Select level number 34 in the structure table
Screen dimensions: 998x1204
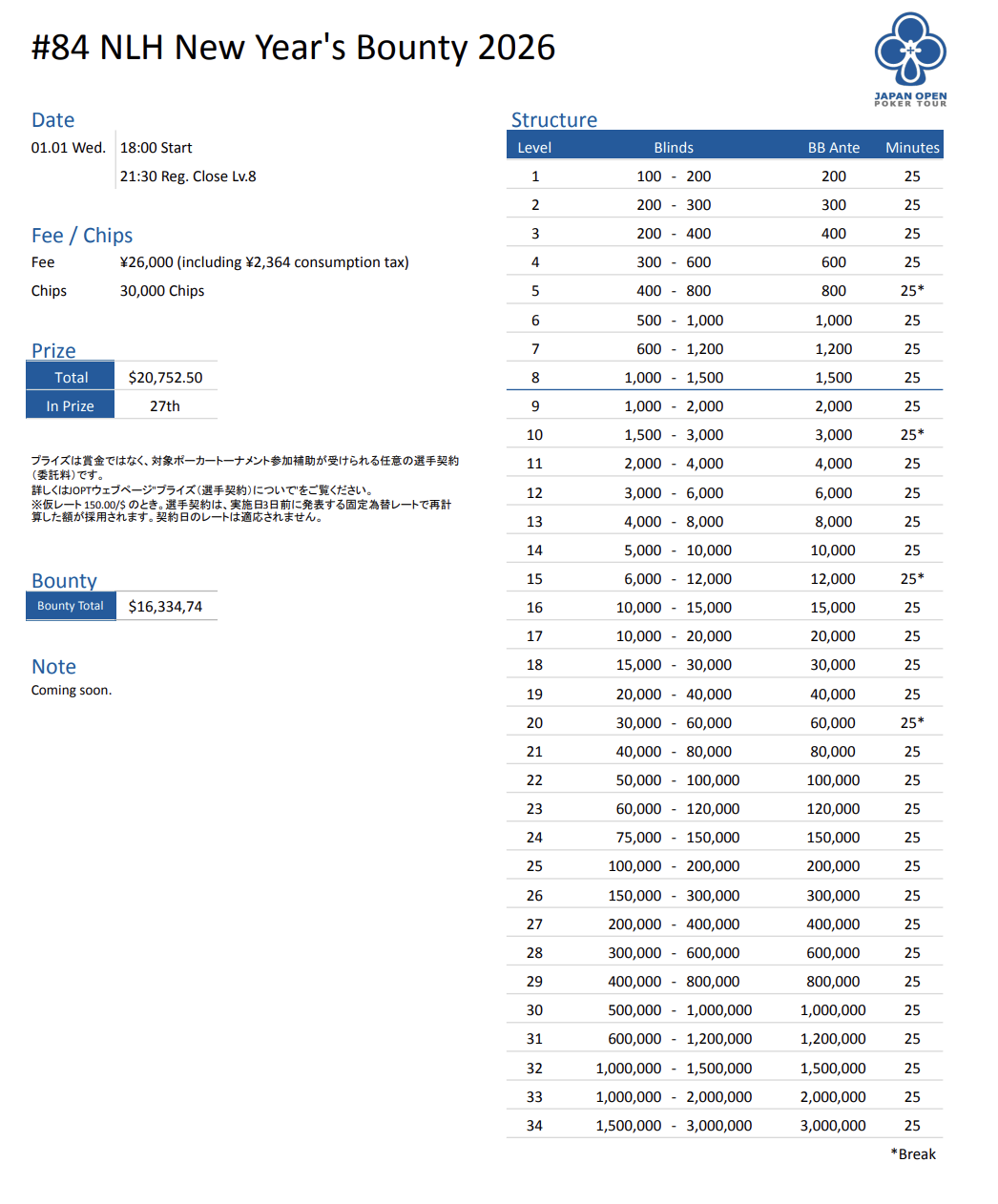[534, 1126]
